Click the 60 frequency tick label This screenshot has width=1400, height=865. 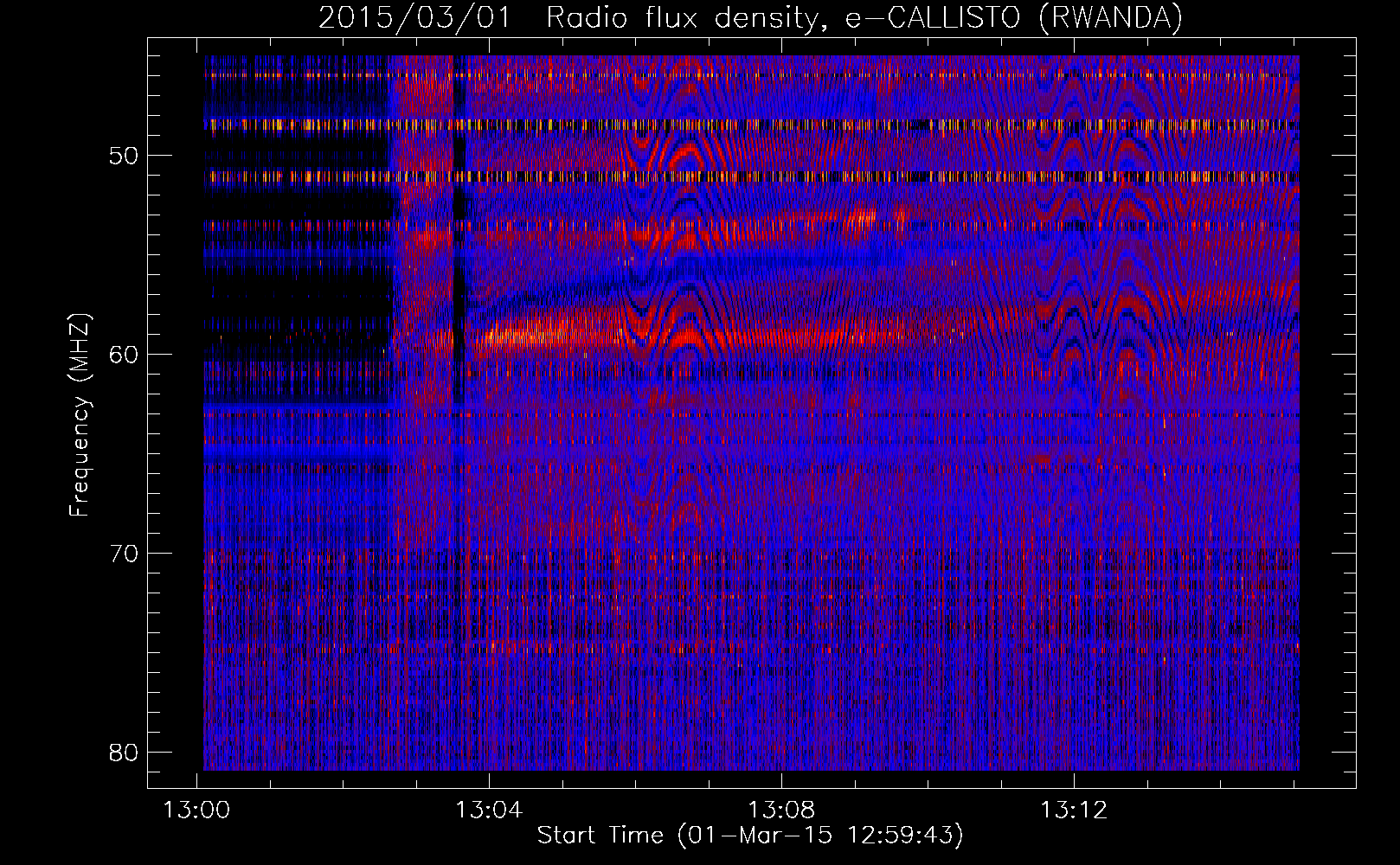124,355
